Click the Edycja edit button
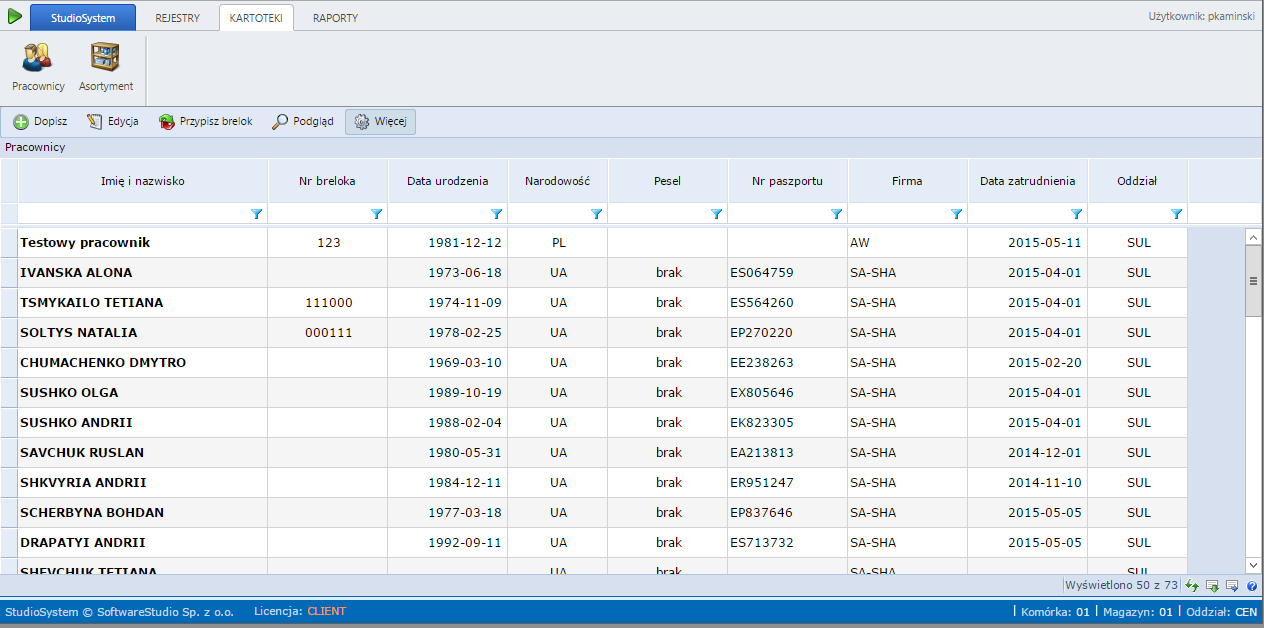1264x628 pixels. coord(113,122)
